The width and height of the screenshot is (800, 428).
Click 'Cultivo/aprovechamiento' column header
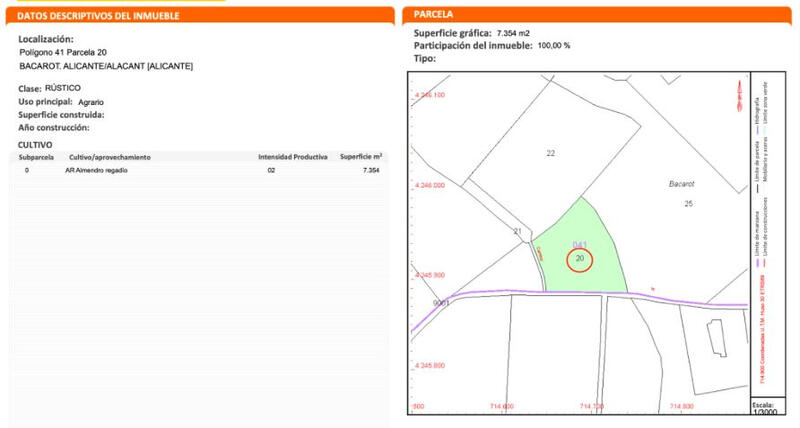109,157
